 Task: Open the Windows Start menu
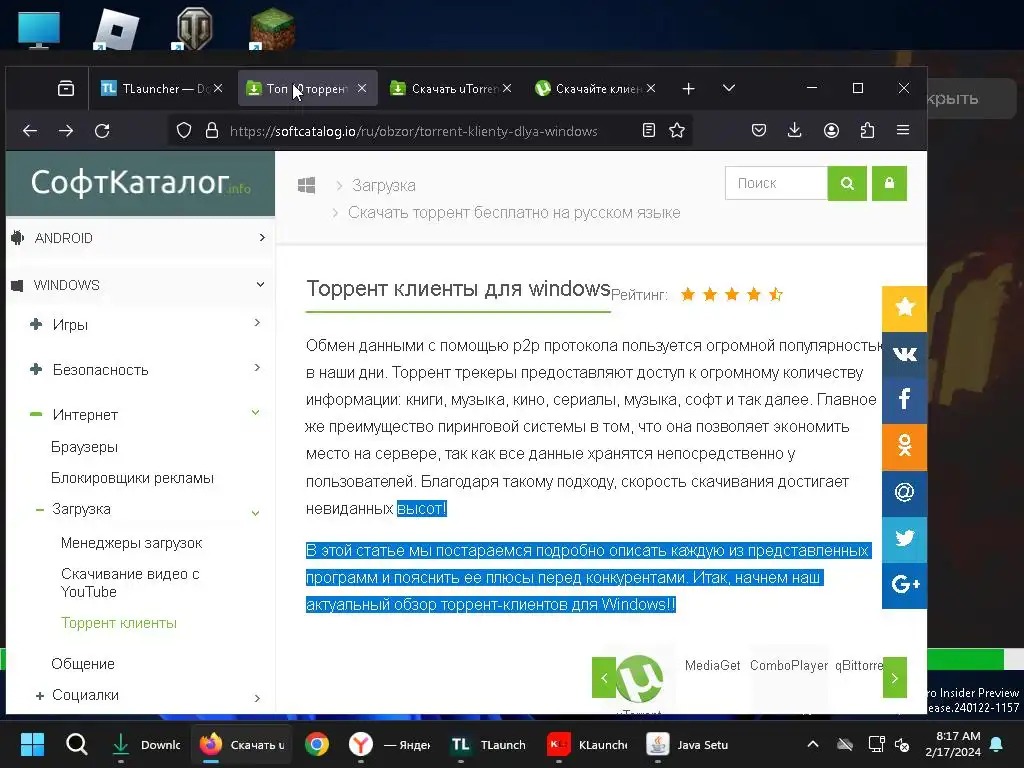[32, 744]
